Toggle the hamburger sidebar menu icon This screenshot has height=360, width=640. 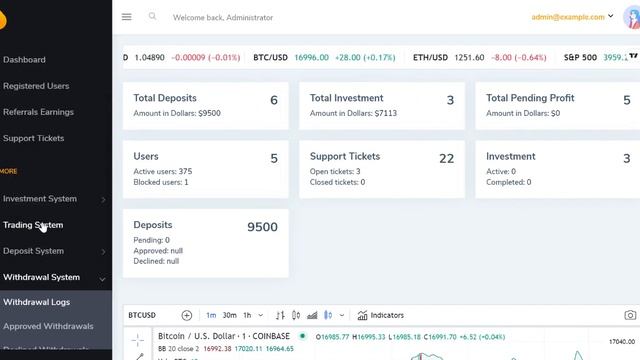[127, 17]
